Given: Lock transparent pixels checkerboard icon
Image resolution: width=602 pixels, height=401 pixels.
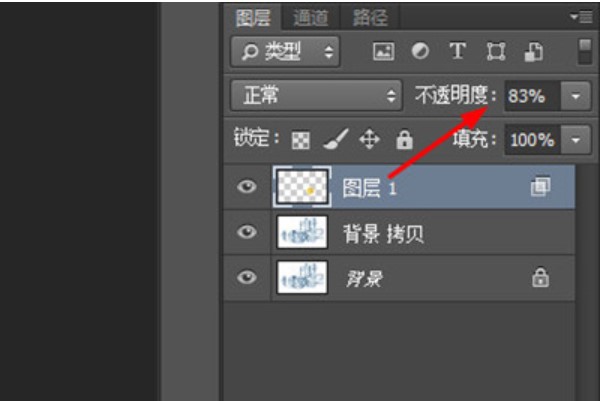Looking at the screenshot, I should [x=301, y=140].
